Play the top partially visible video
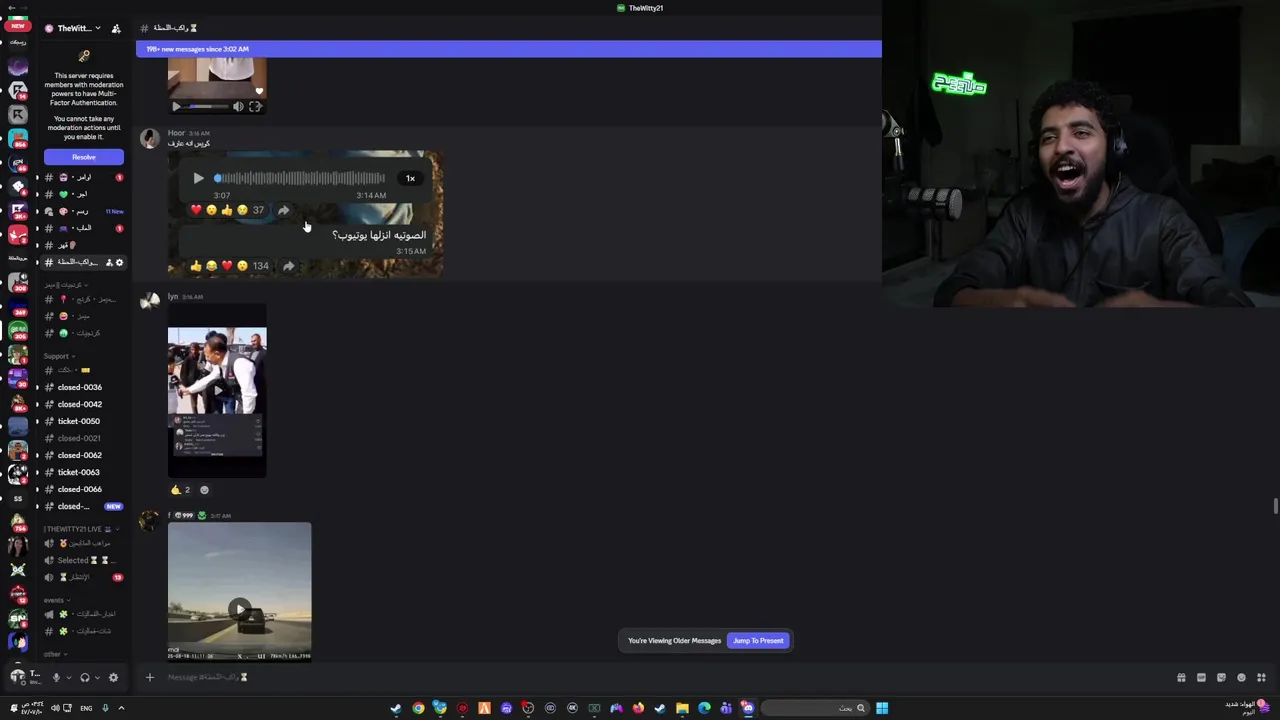 177,106
